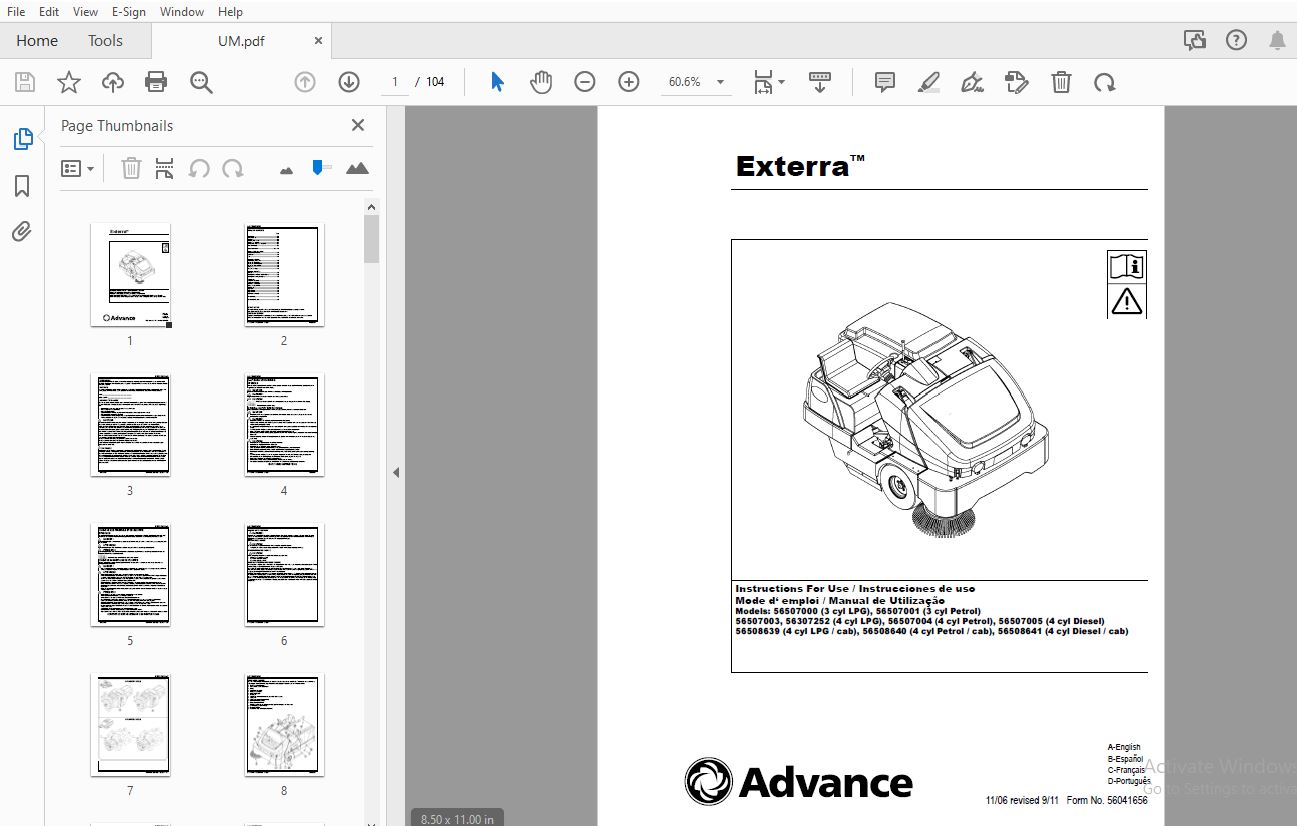The width and height of the screenshot is (1297, 826).
Task: Open thumbnail options menu dropdown
Action: pos(78,169)
